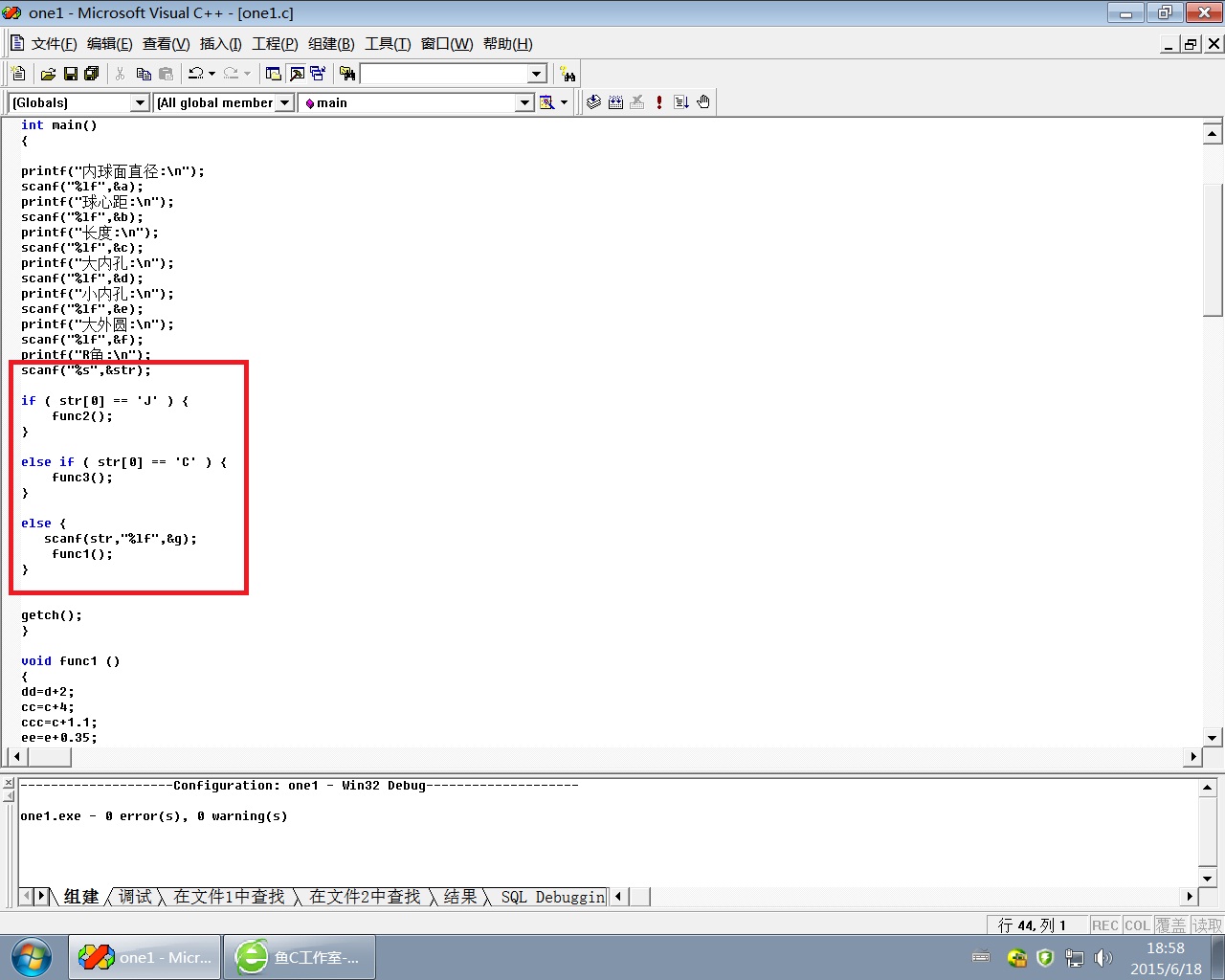Open the 文件(F) menu
The width and height of the screenshot is (1225, 980).
(x=54, y=44)
